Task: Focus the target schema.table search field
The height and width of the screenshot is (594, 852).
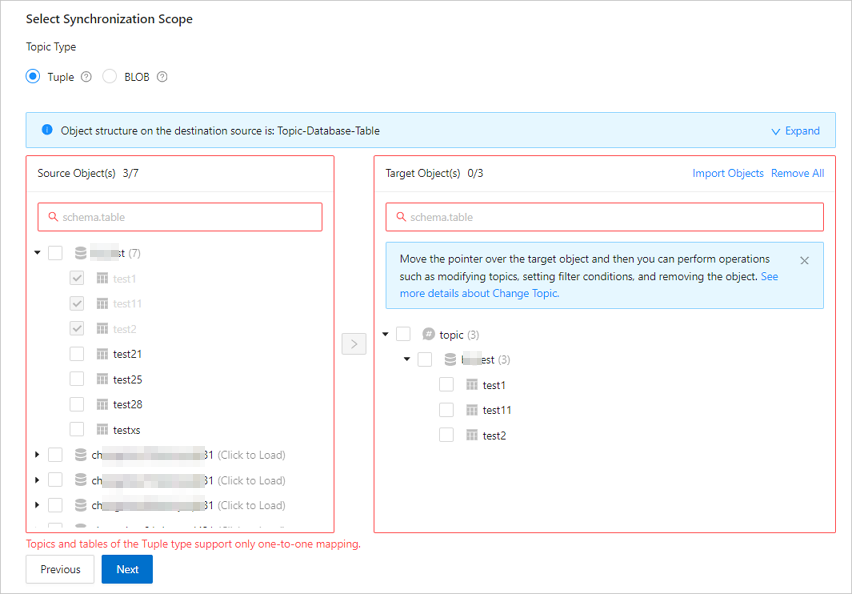Action: click(604, 217)
